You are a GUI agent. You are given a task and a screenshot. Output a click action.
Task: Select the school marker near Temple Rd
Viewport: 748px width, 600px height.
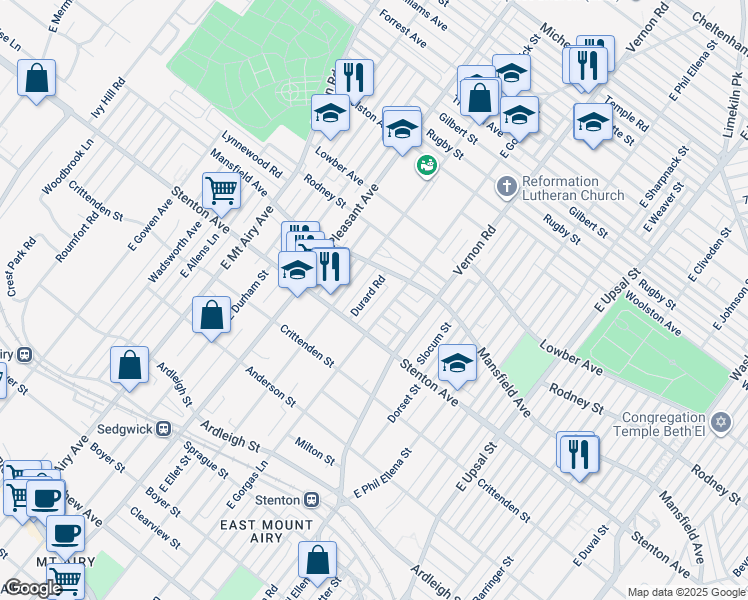pyautogui.click(x=593, y=121)
